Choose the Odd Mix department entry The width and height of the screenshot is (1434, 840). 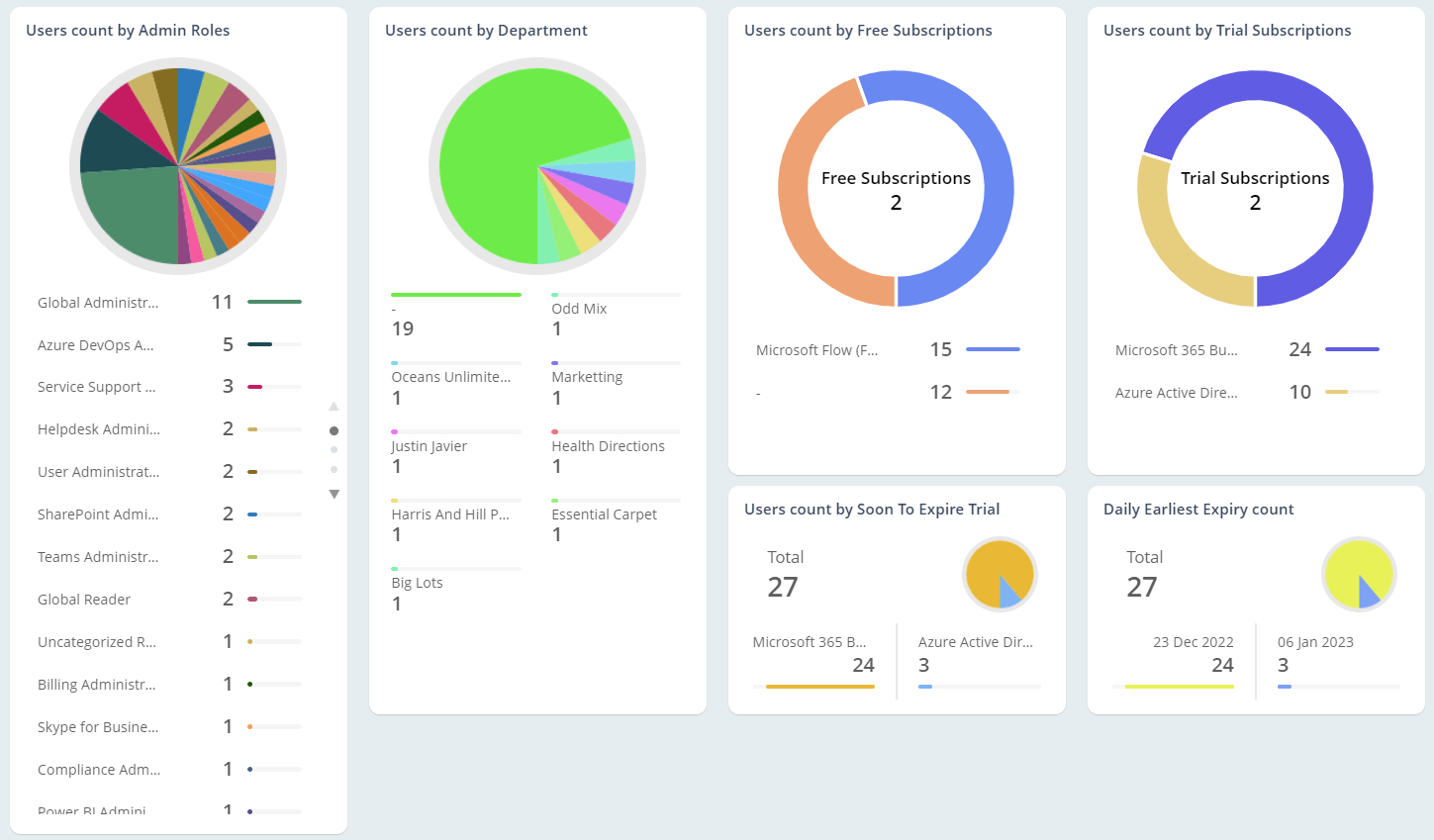pyautogui.click(x=579, y=309)
